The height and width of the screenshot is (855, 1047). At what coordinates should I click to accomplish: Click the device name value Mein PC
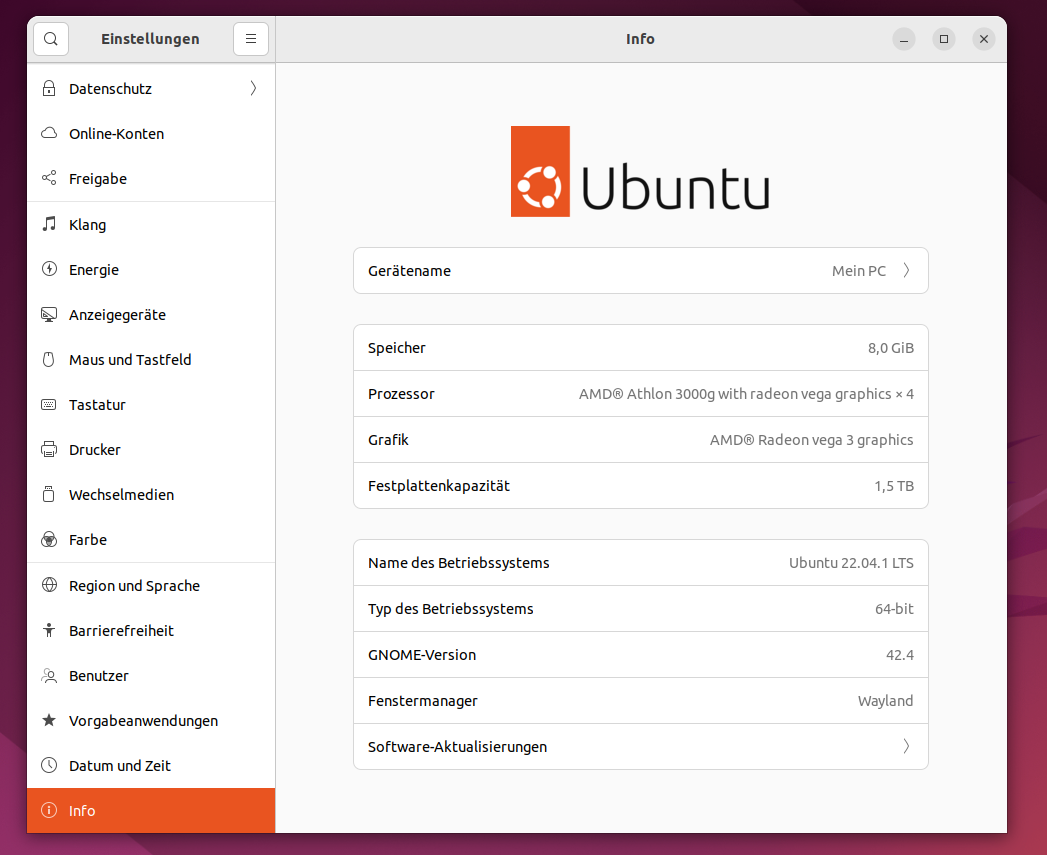859,271
